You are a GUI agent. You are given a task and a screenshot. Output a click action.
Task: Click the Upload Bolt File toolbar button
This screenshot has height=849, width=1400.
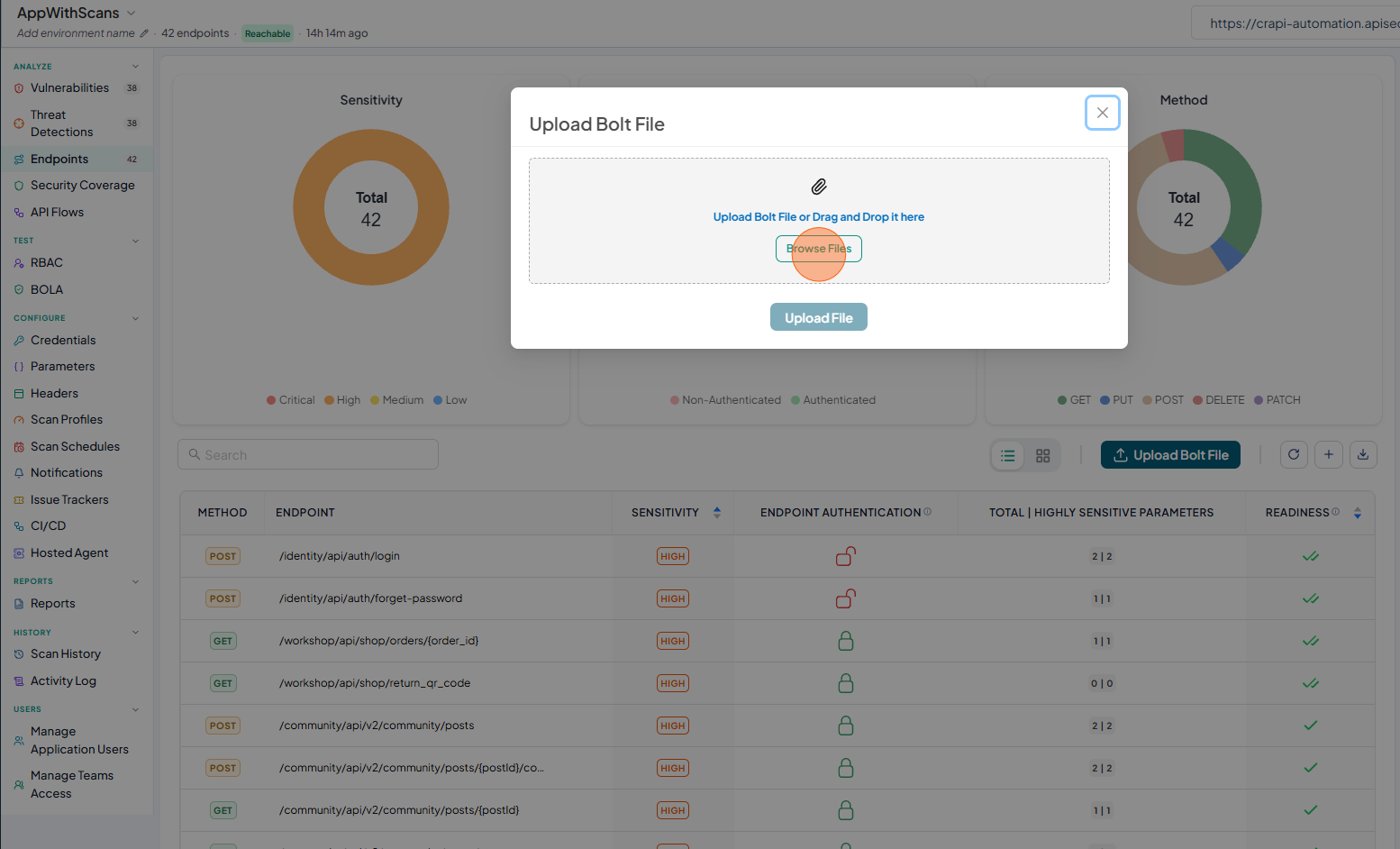tap(1170, 455)
